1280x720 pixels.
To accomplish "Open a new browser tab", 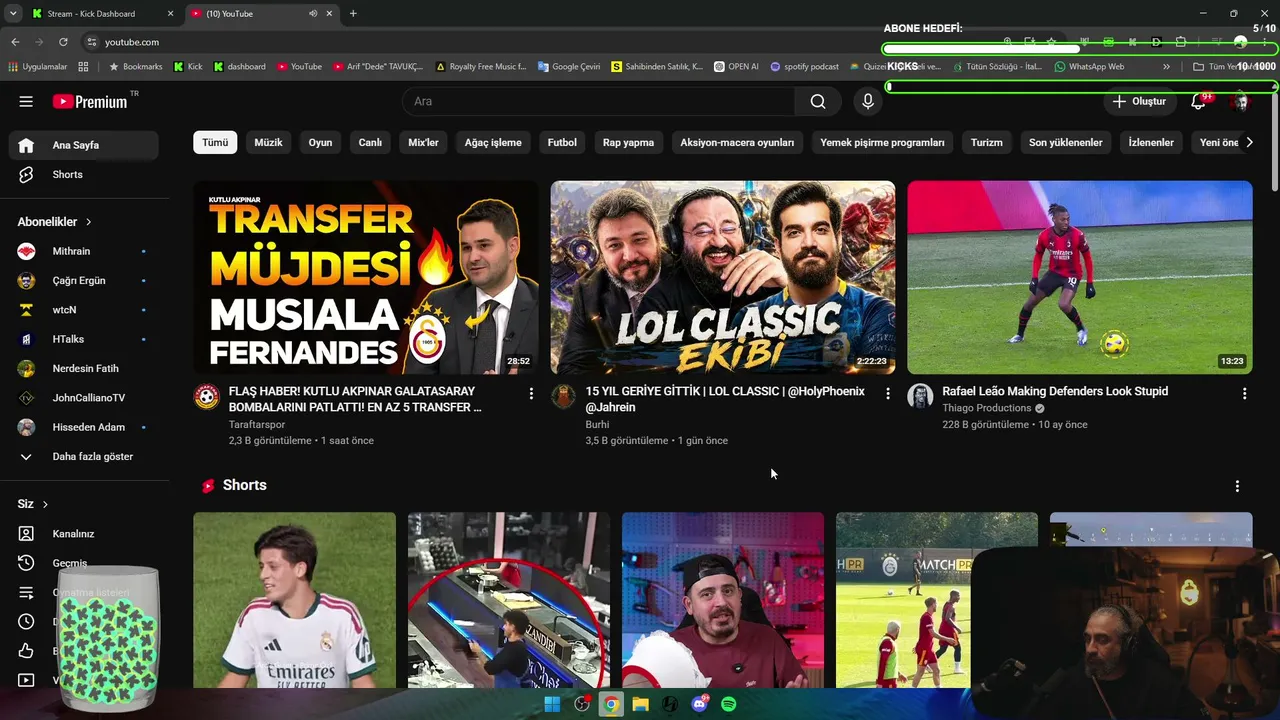I will (353, 13).
